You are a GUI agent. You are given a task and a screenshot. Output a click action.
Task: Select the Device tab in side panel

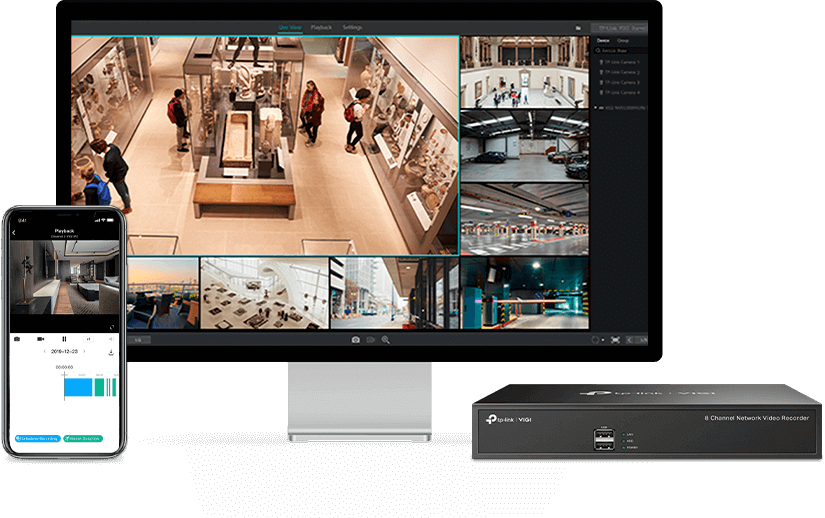(x=603, y=40)
